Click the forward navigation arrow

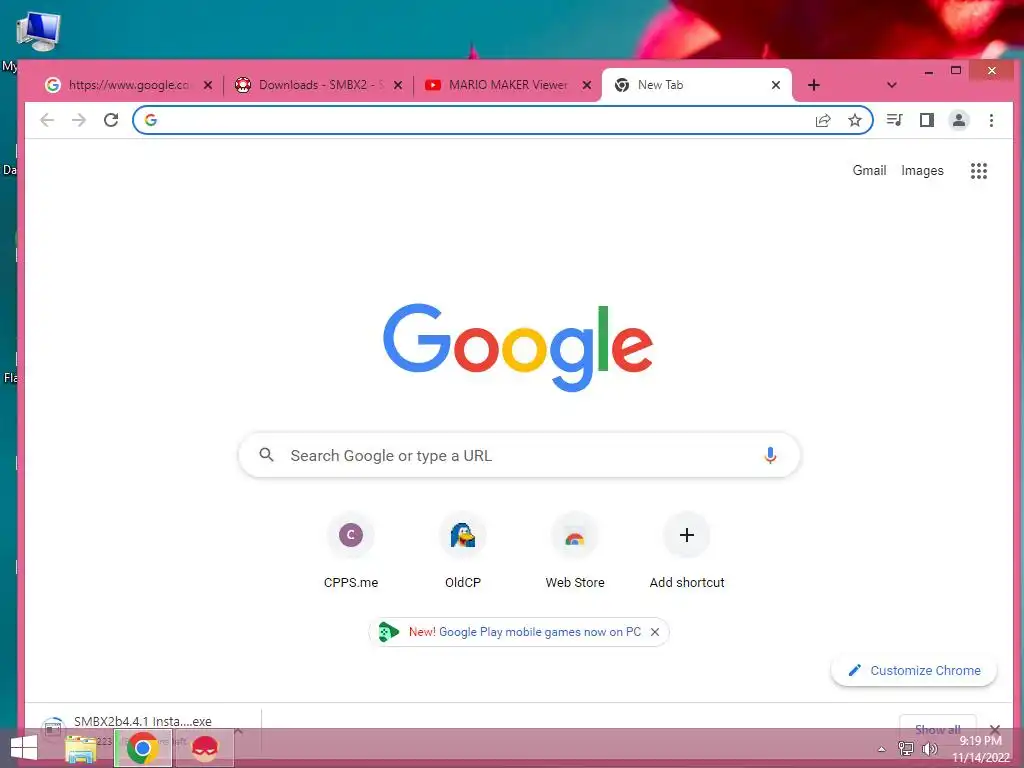pyautogui.click(x=79, y=120)
